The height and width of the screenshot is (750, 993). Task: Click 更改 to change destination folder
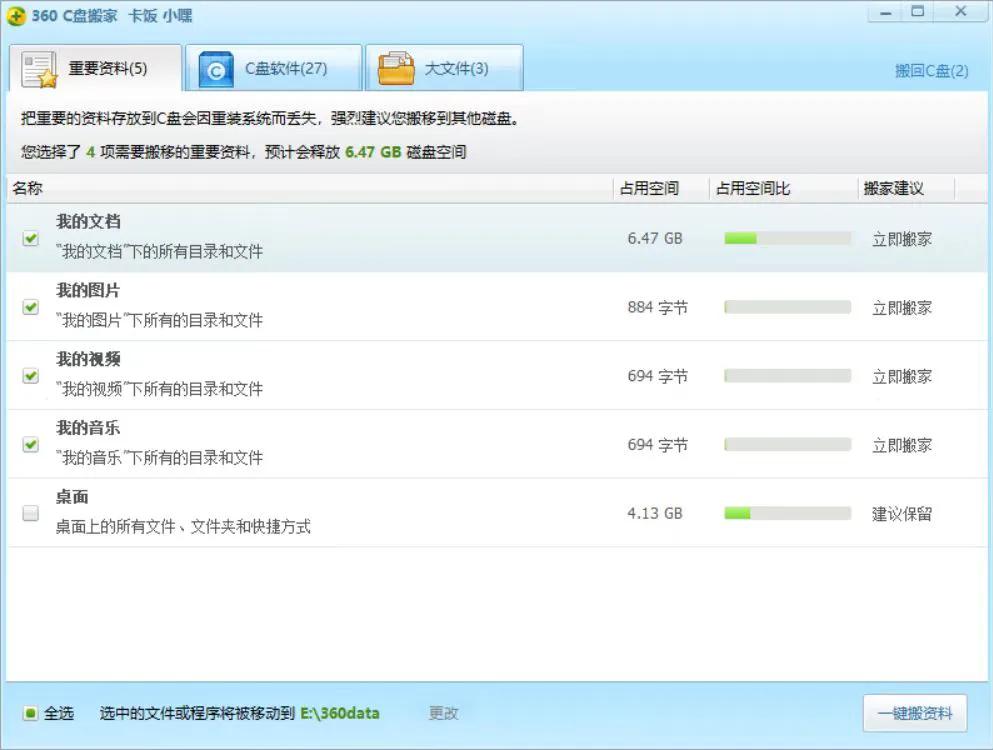tap(442, 713)
